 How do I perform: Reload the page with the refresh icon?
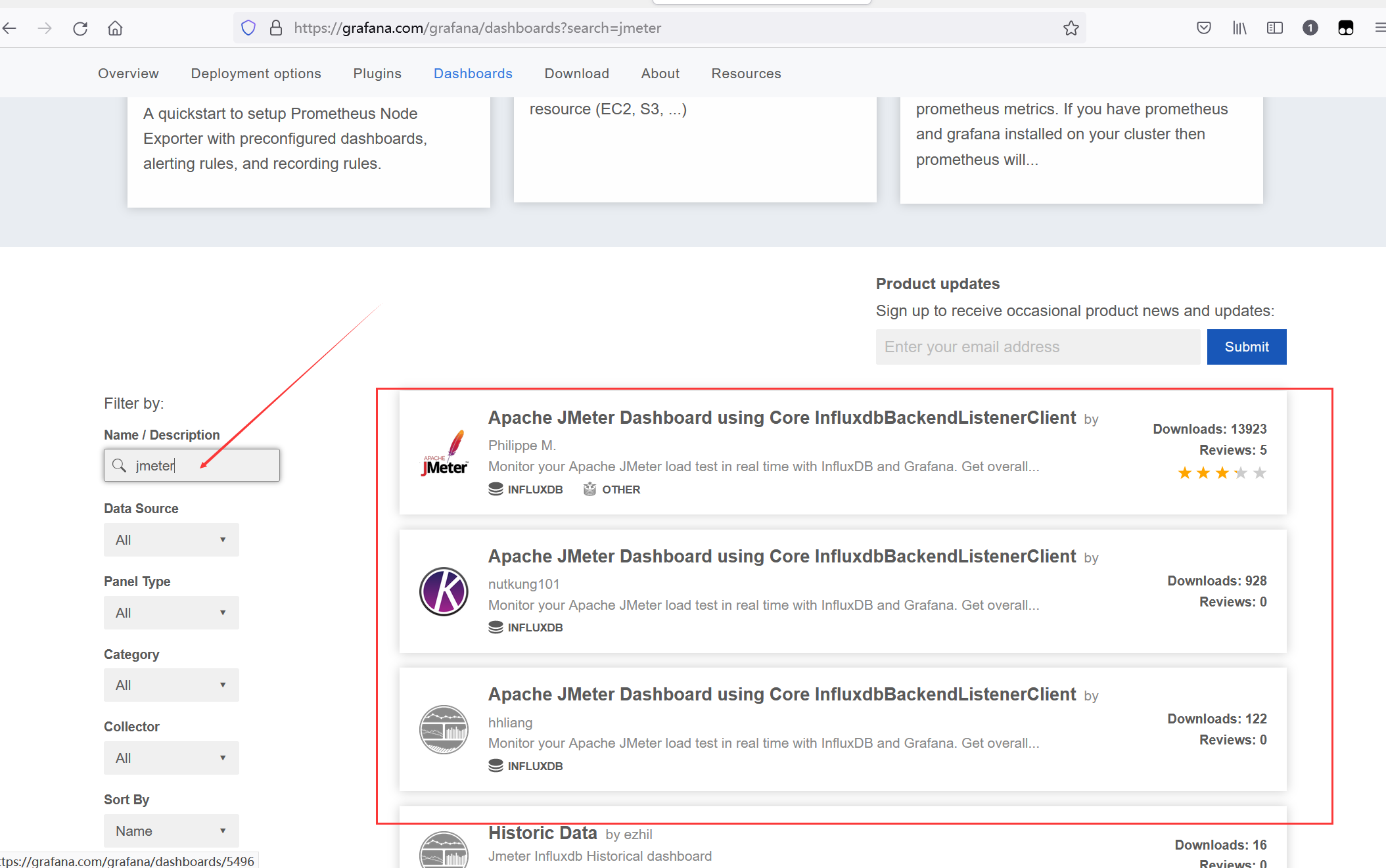[80, 28]
